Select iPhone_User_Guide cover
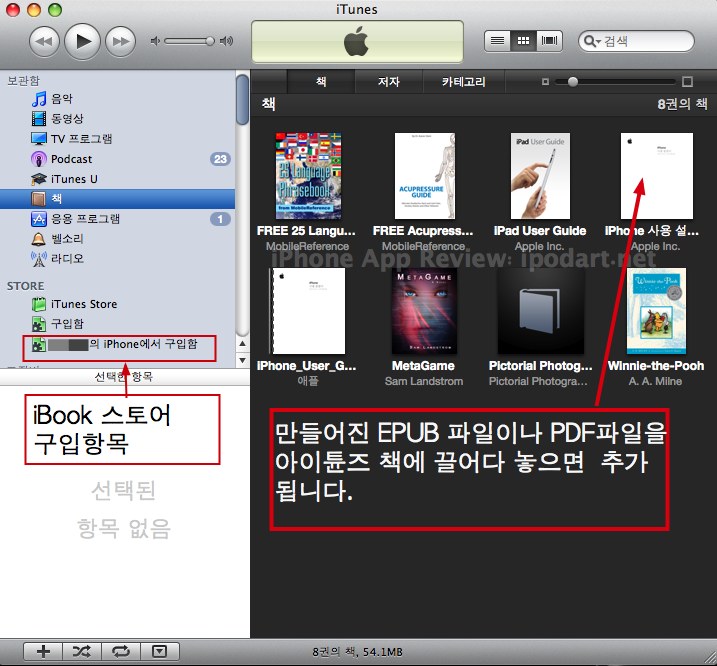717x666 pixels. tap(307, 311)
